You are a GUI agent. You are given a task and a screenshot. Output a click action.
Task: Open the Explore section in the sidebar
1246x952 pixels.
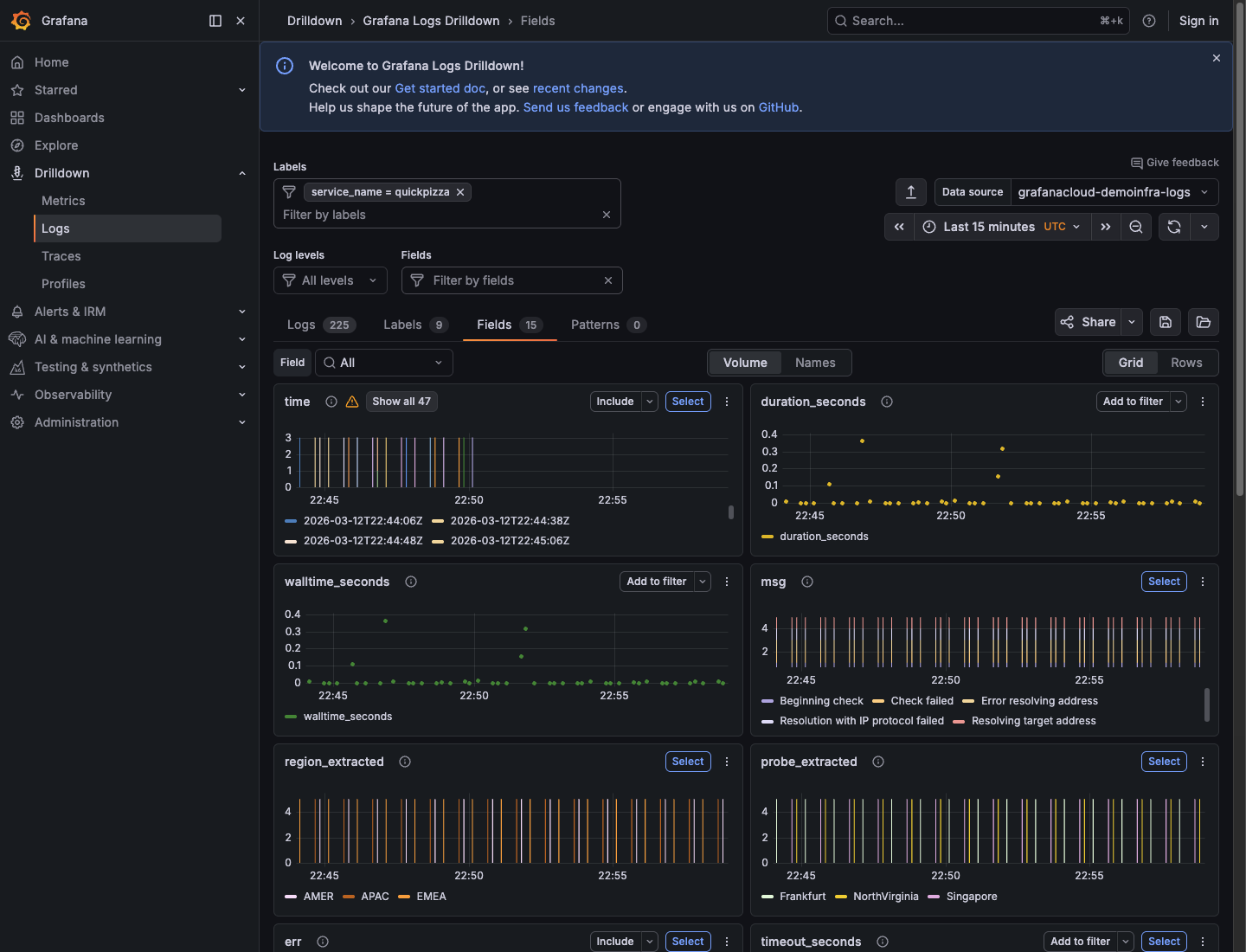pos(55,145)
